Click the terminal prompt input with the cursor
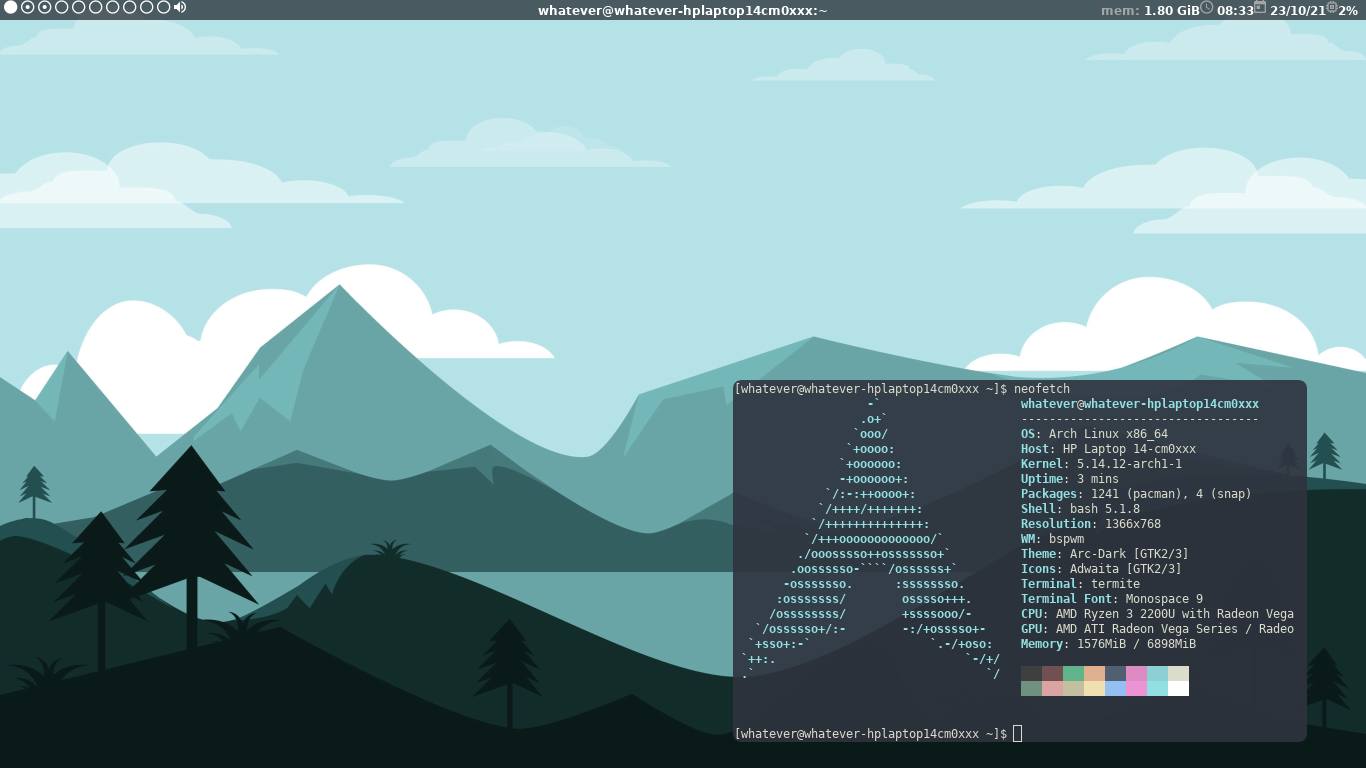The width and height of the screenshot is (1366, 768). tap(1017, 733)
